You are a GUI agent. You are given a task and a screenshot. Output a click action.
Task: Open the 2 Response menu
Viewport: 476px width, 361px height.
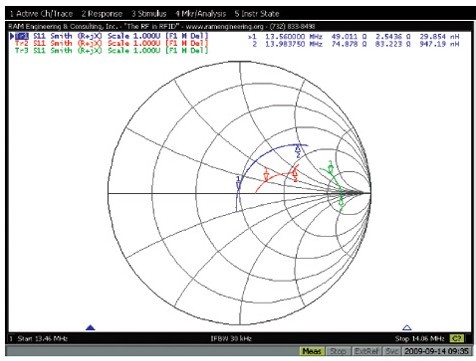(102, 14)
